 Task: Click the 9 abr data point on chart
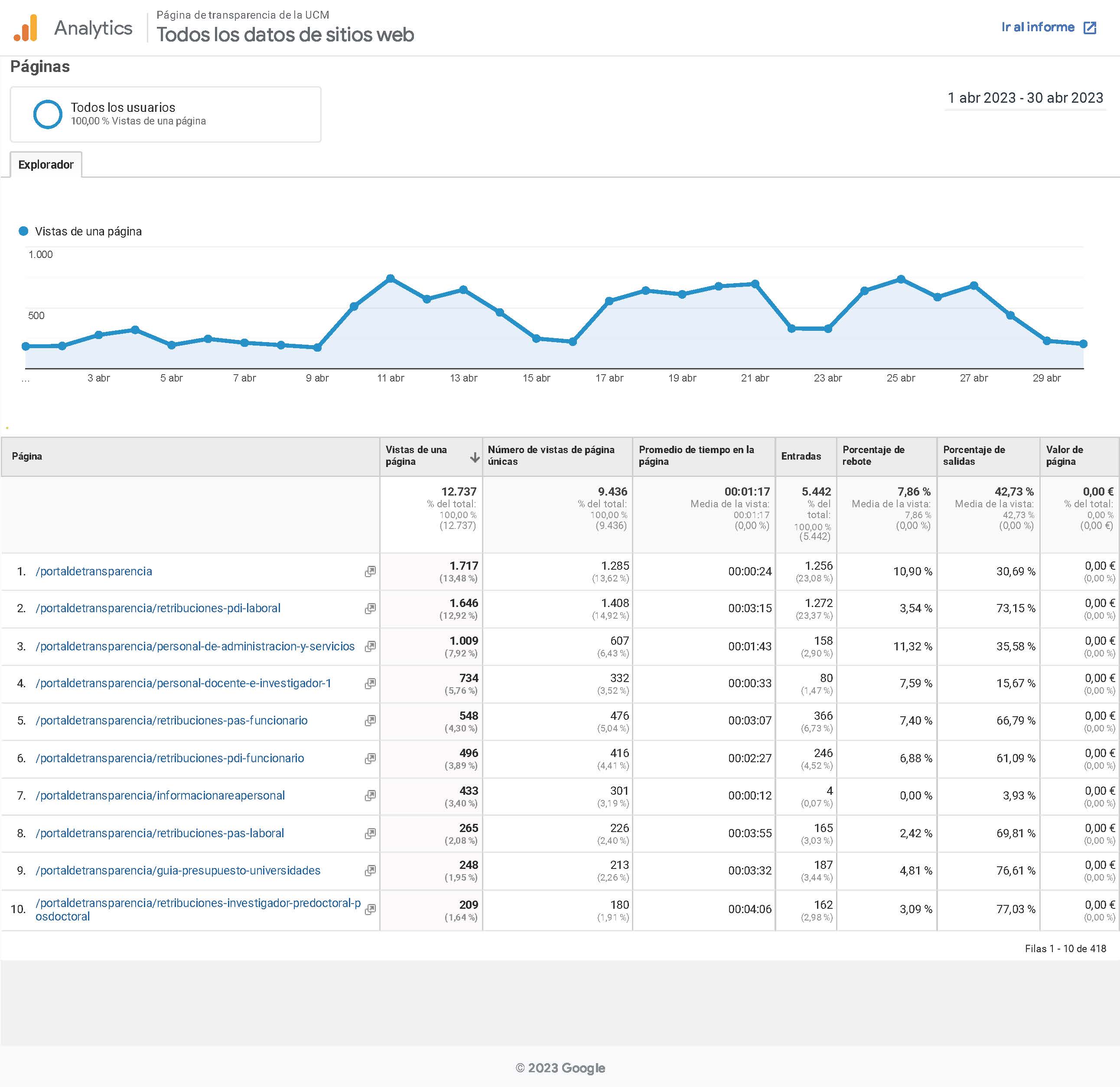(318, 347)
